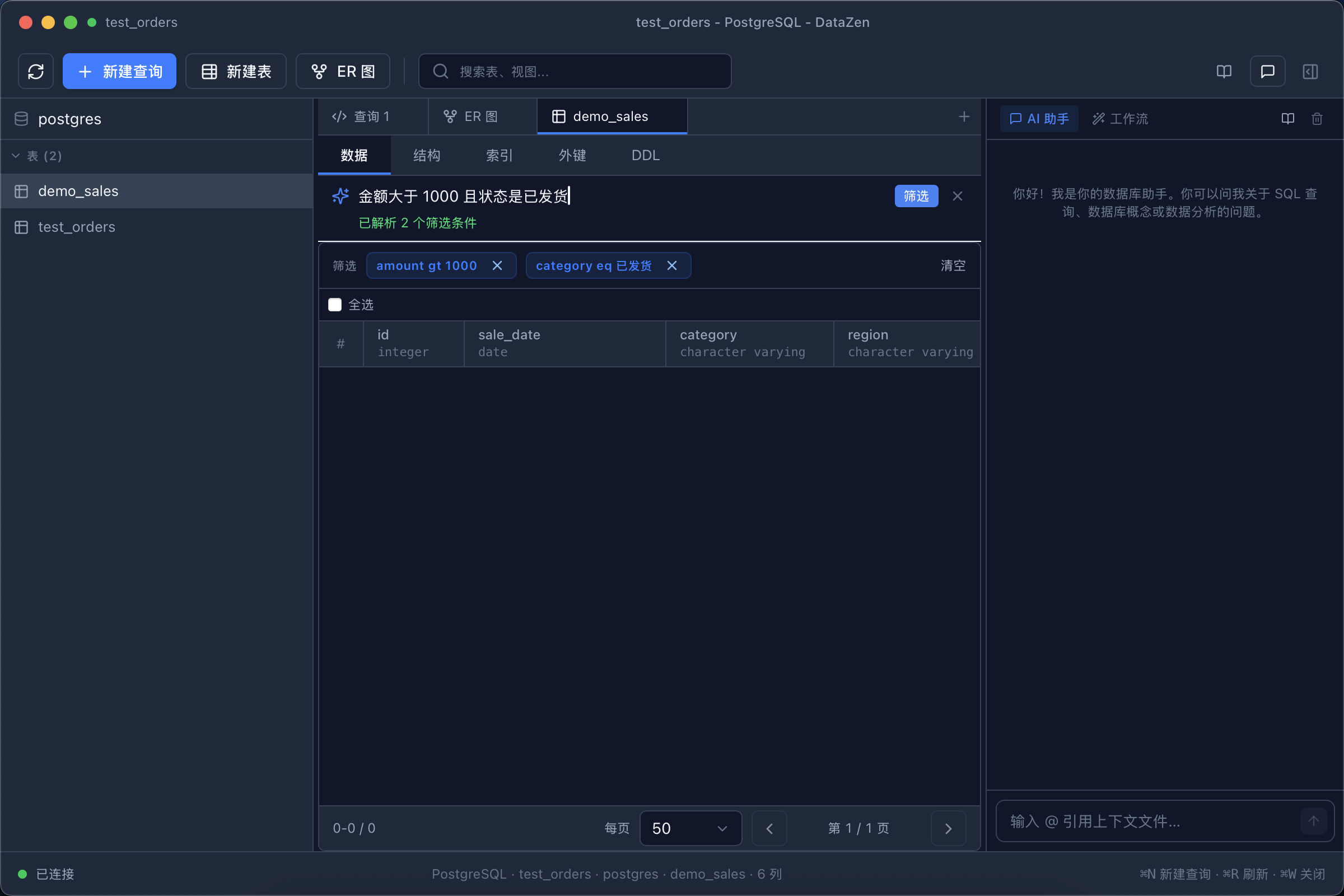Open the DDL sub-tab
The image size is (1344, 896).
646,156
